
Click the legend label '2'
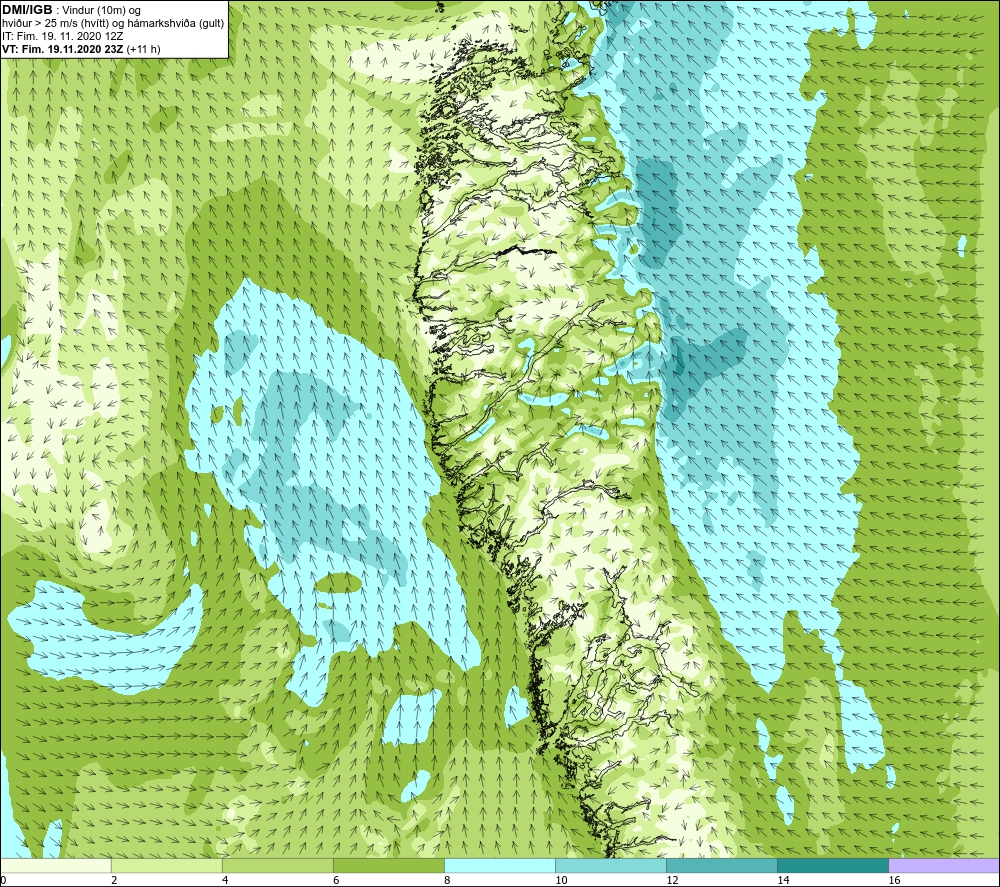114,881
